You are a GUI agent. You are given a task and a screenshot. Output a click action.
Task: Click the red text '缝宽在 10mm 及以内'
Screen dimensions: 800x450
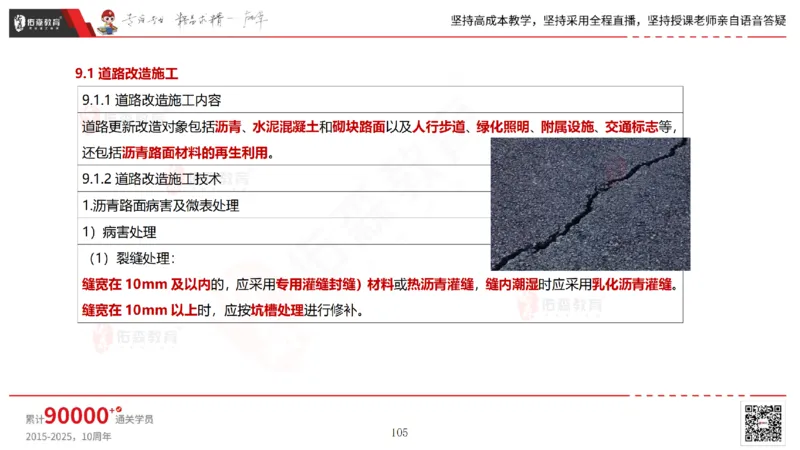pyautogui.click(x=146, y=284)
